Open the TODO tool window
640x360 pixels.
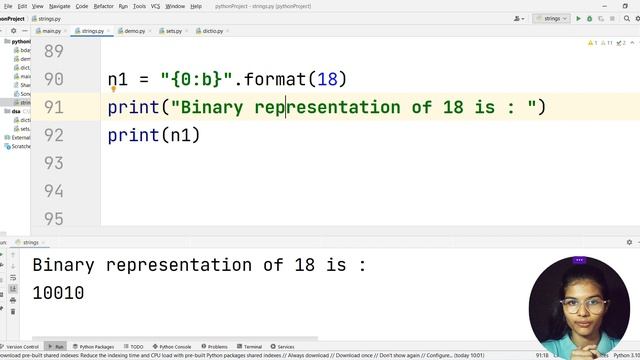(133, 347)
